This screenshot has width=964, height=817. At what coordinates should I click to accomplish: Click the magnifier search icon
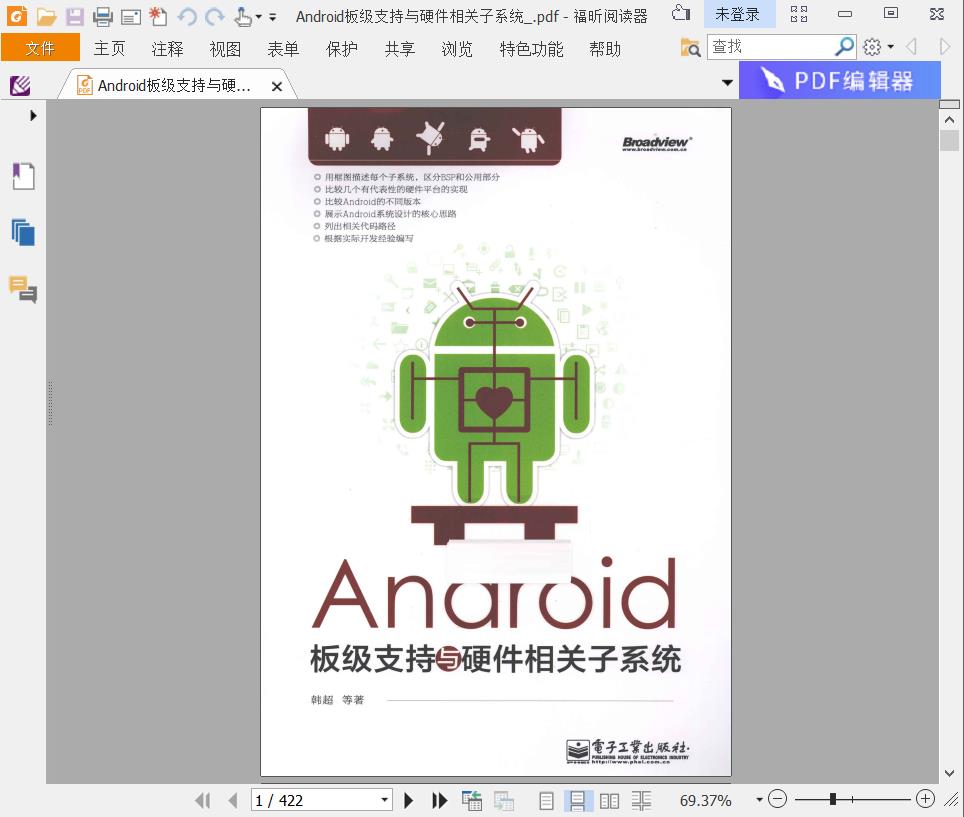845,47
